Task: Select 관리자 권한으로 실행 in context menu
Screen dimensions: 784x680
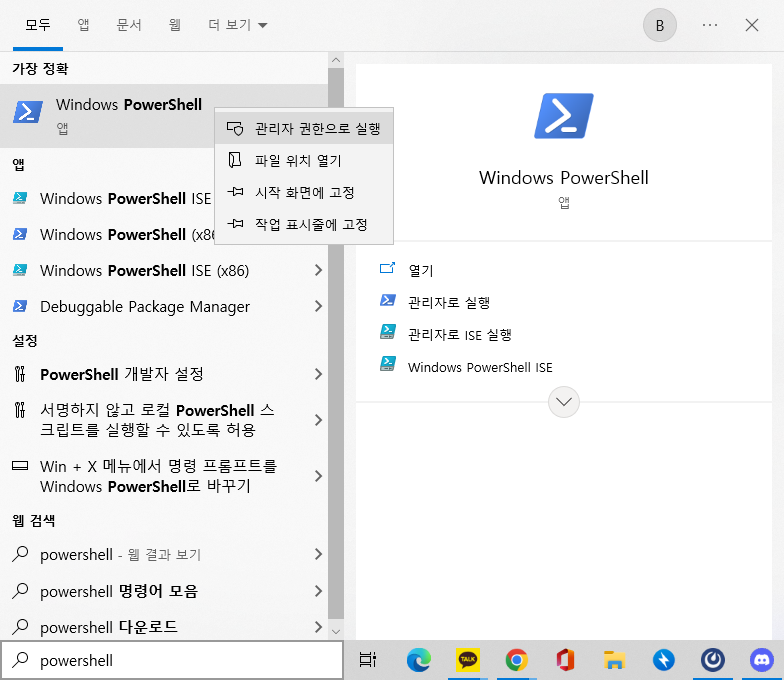Action: coord(304,128)
